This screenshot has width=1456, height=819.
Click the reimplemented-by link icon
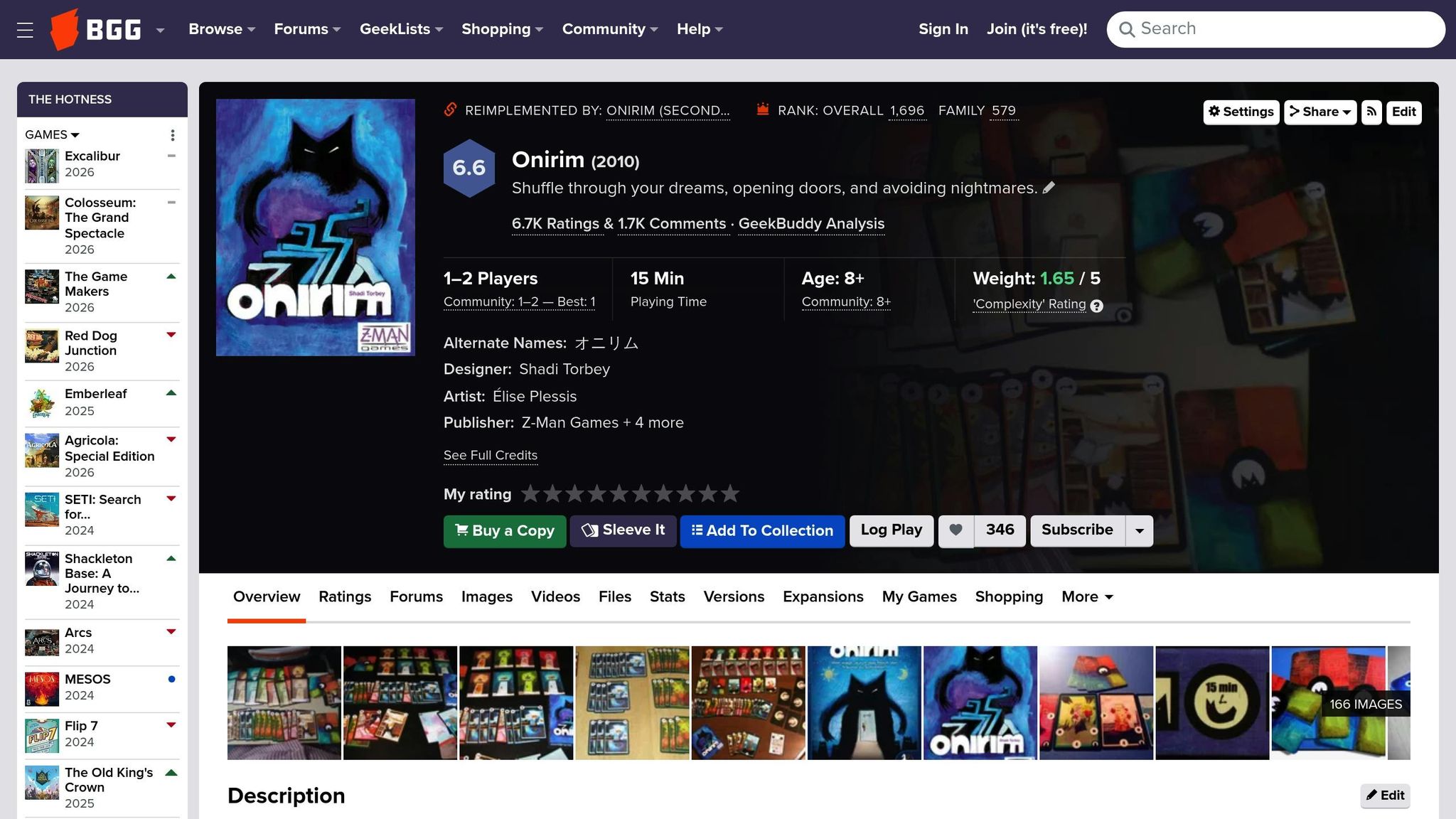point(450,109)
